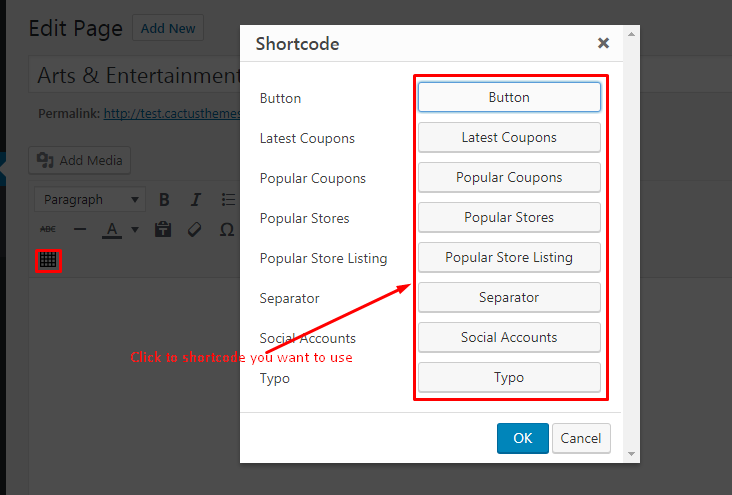Click the Add New page button
The height and width of the screenshot is (495, 732).
tap(168, 28)
